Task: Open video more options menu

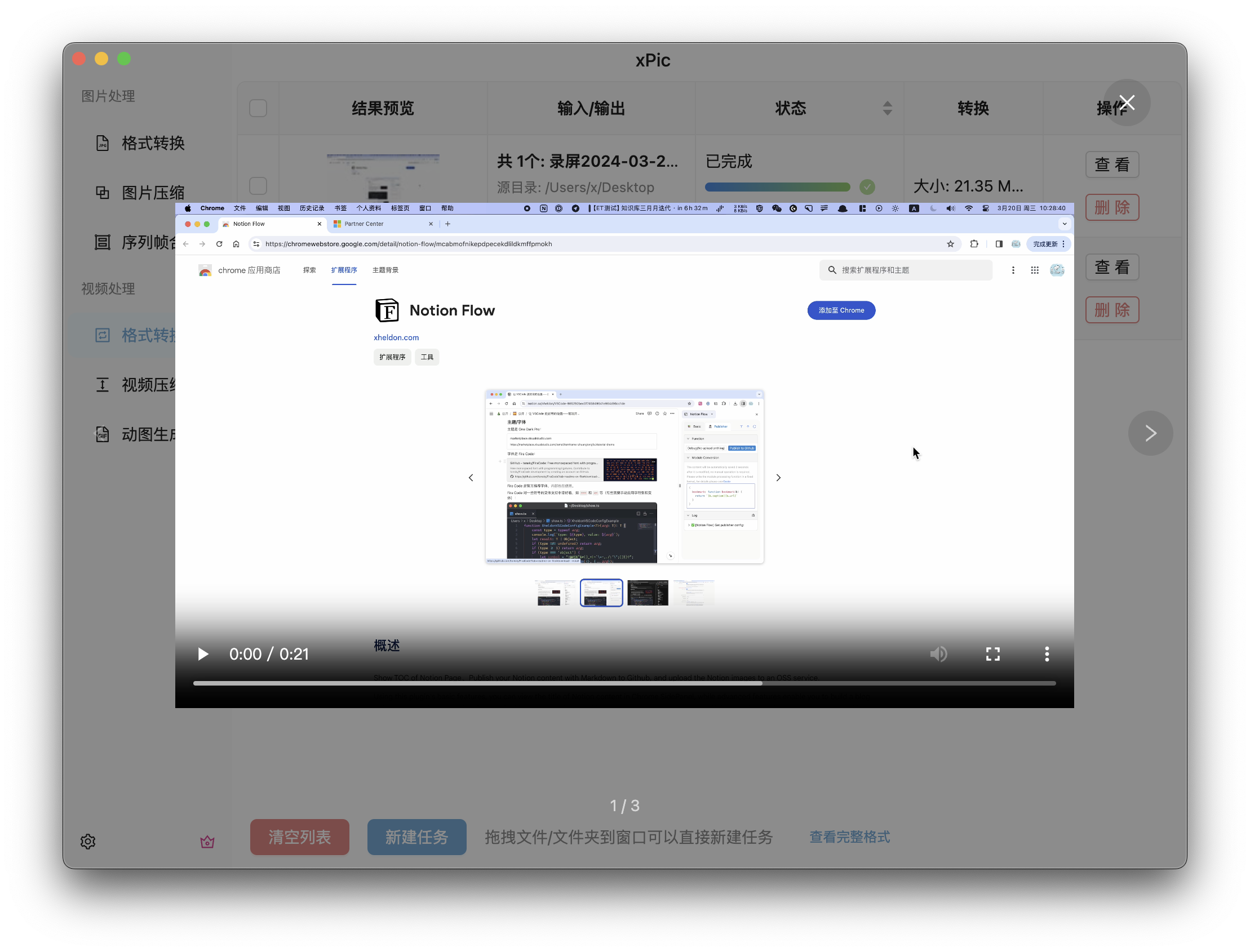Action: click(x=1047, y=654)
